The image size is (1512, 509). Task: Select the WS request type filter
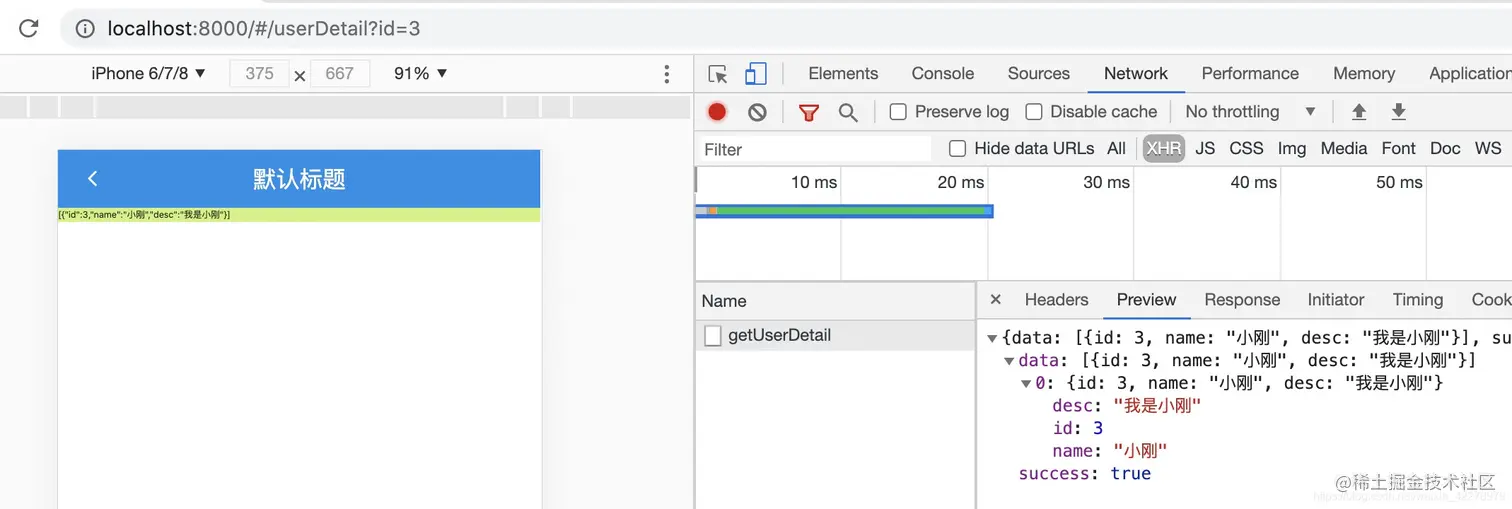pos(1487,148)
